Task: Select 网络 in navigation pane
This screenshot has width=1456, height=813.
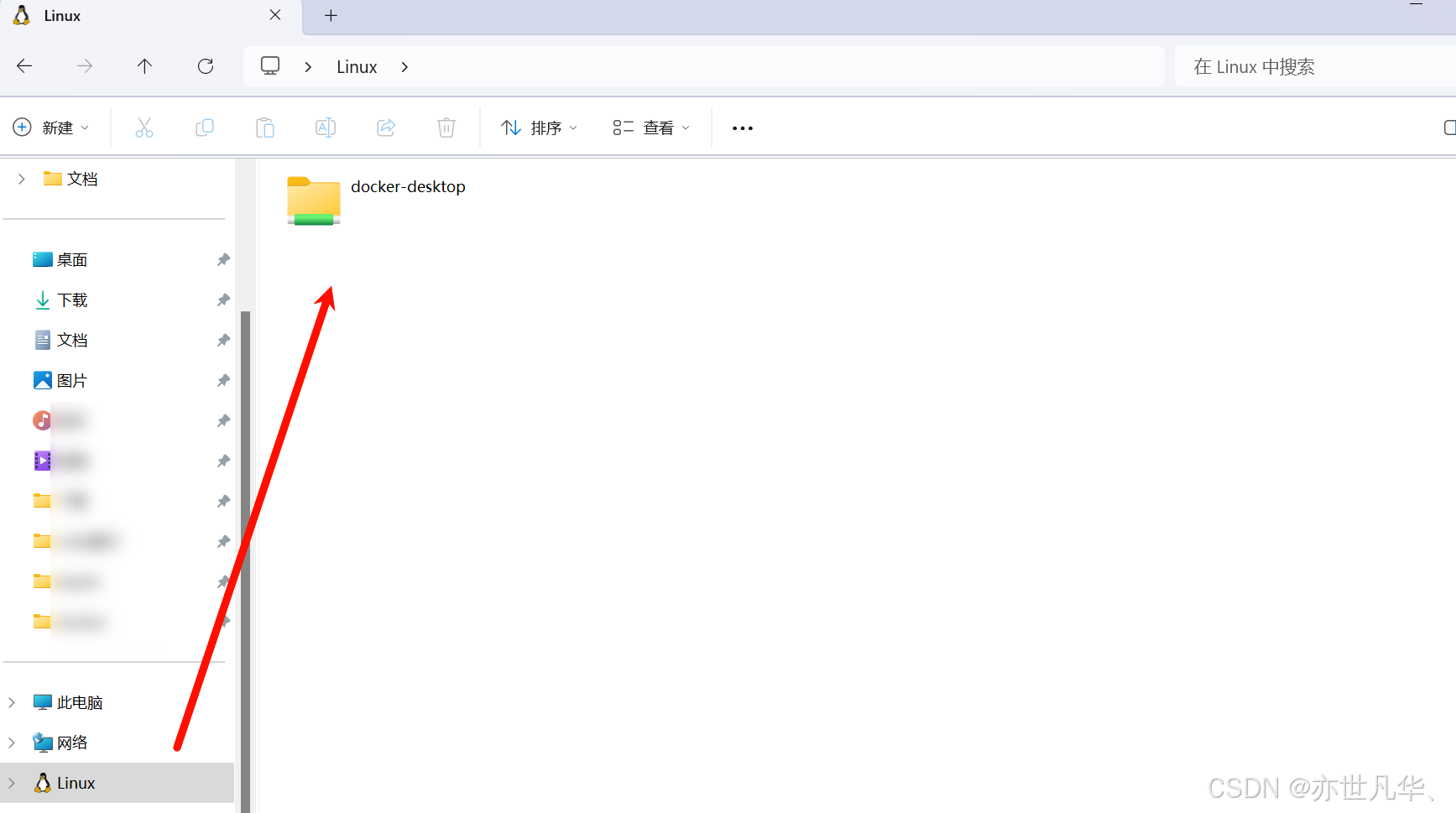Action: [60, 743]
